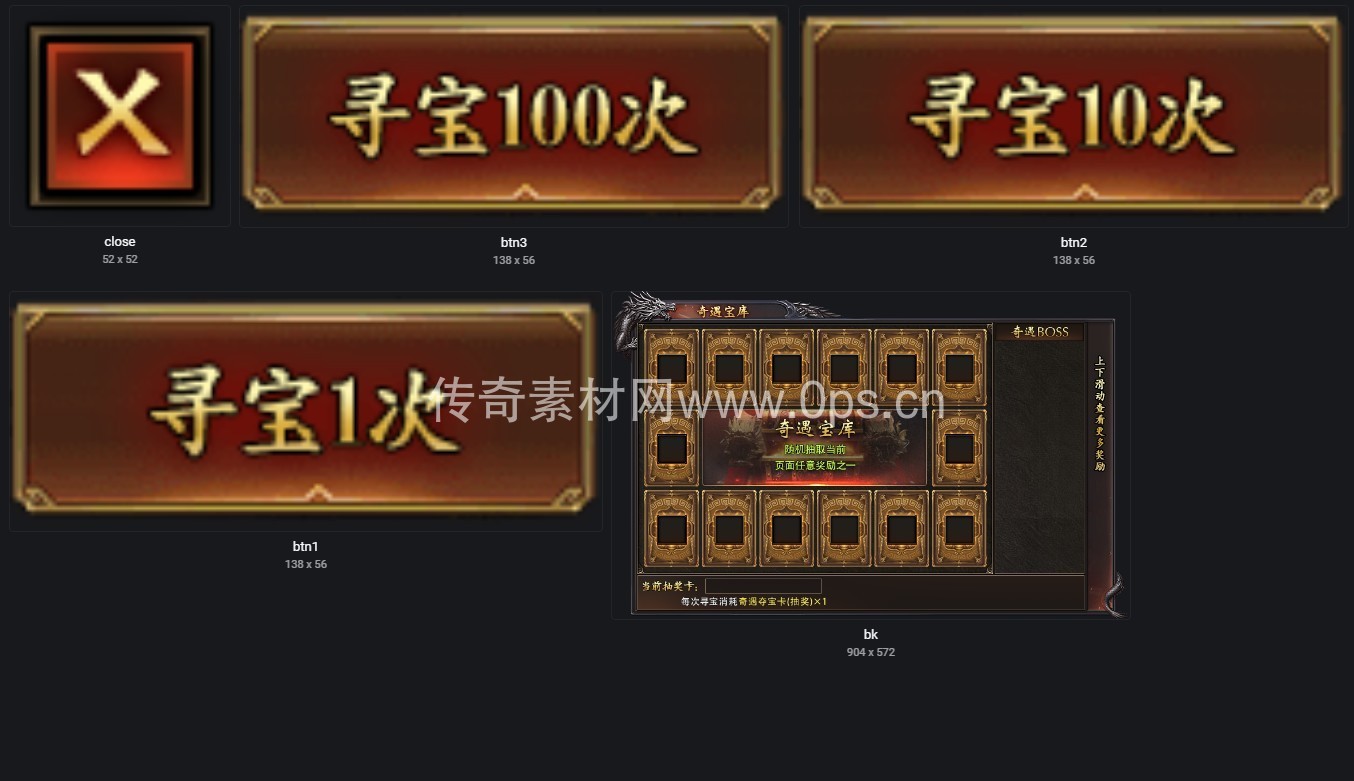Screen dimensions: 1354x781
Task: Click the "btn2" file name label
Action: [x=1074, y=242]
